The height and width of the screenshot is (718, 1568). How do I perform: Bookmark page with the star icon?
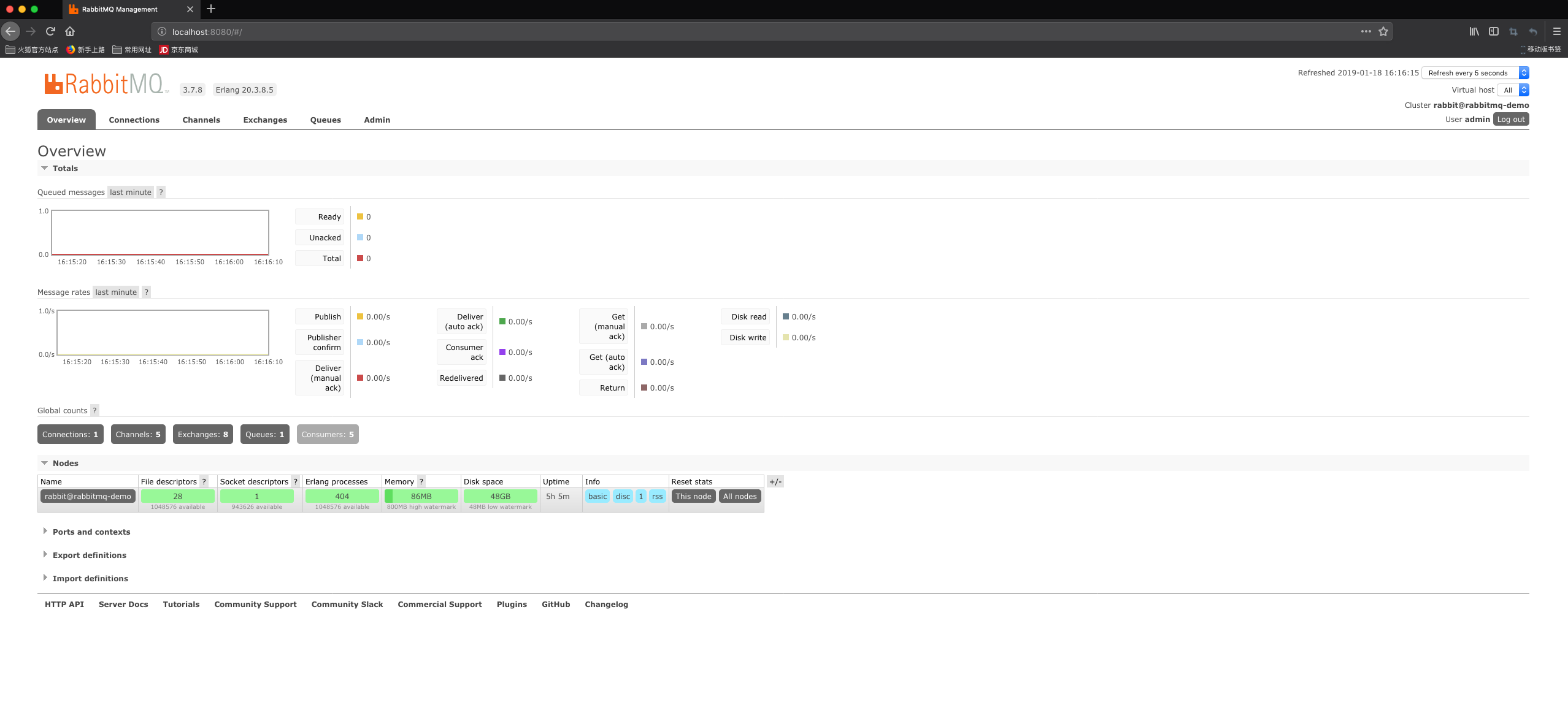(1383, 31)
